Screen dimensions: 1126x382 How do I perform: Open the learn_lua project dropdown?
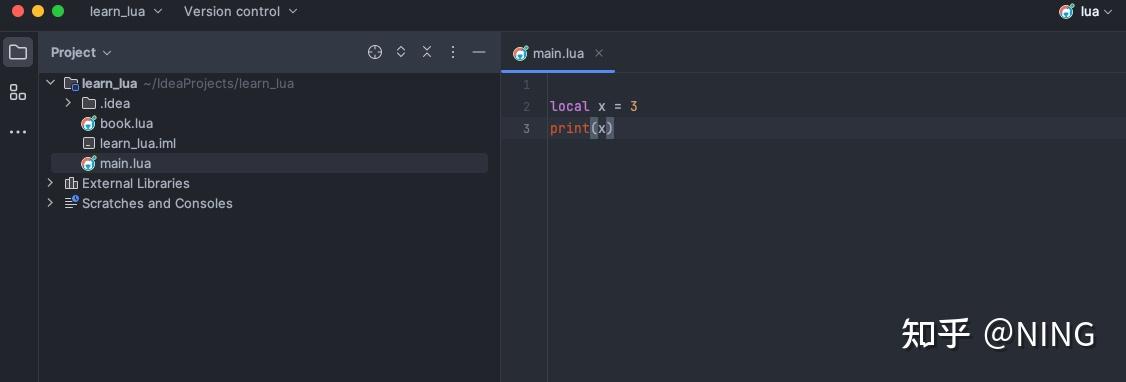pyautogui.click(x=126, y=11)
